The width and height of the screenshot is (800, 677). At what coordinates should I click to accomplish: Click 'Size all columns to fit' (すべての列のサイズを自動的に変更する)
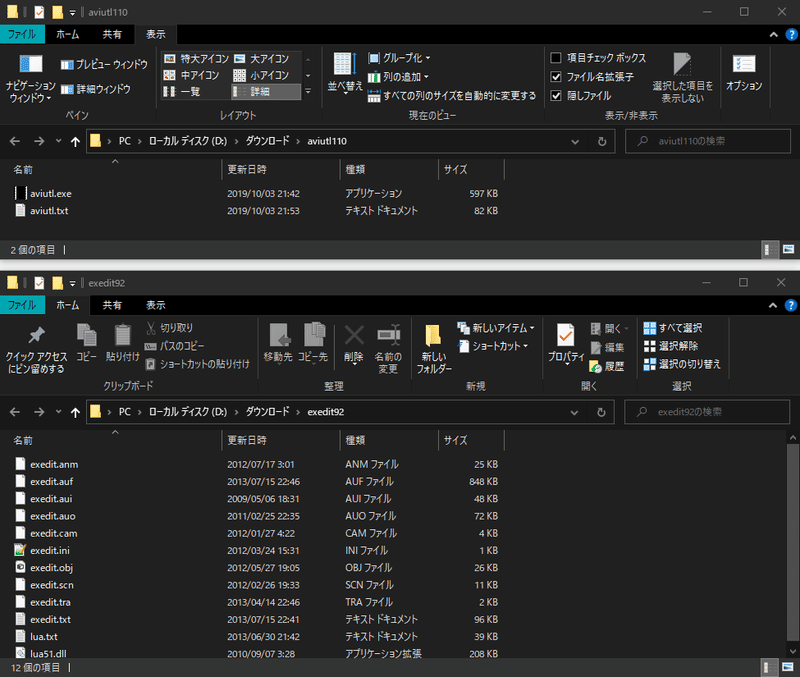452,95
